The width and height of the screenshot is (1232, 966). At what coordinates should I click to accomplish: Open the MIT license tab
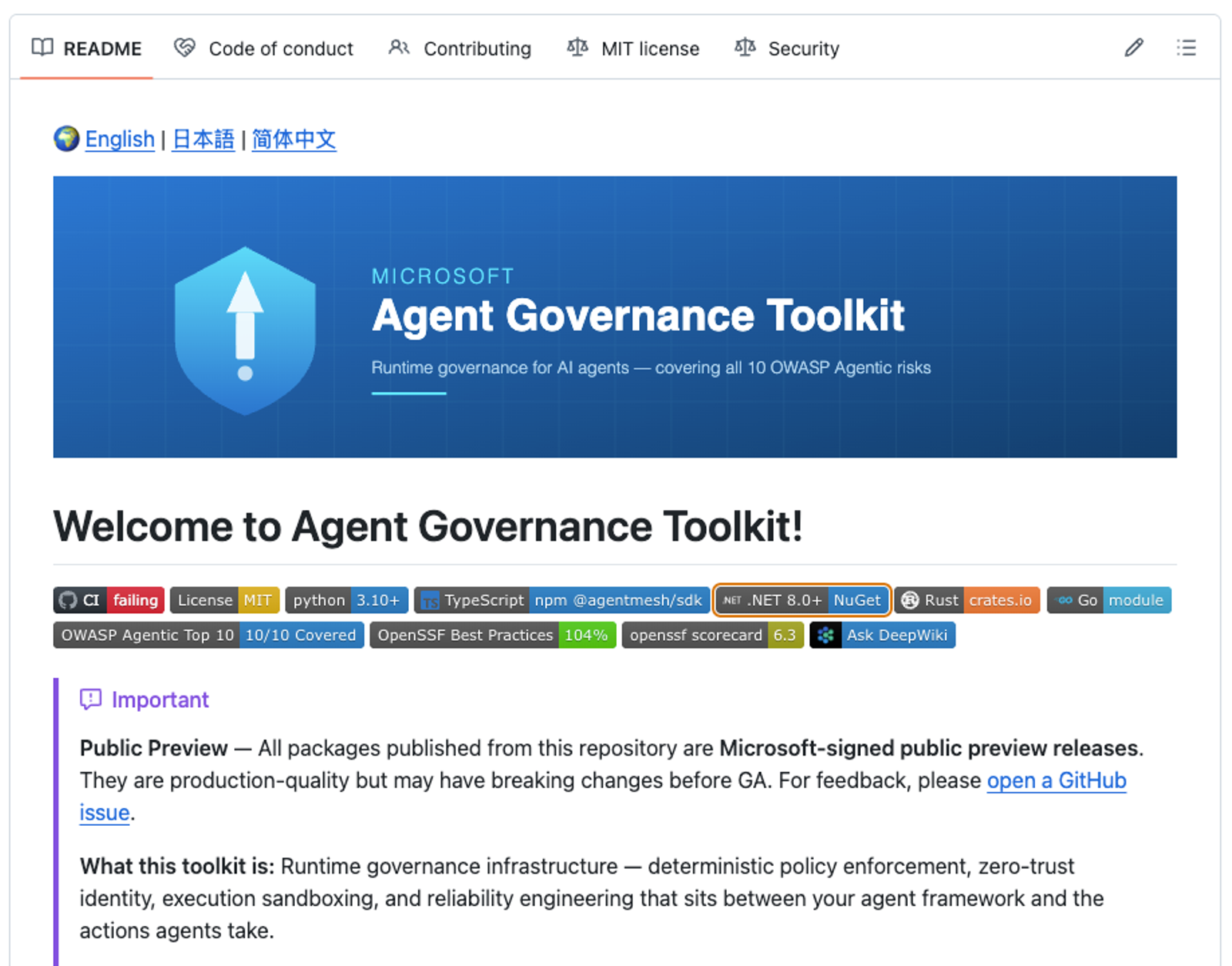click(633, 49)
